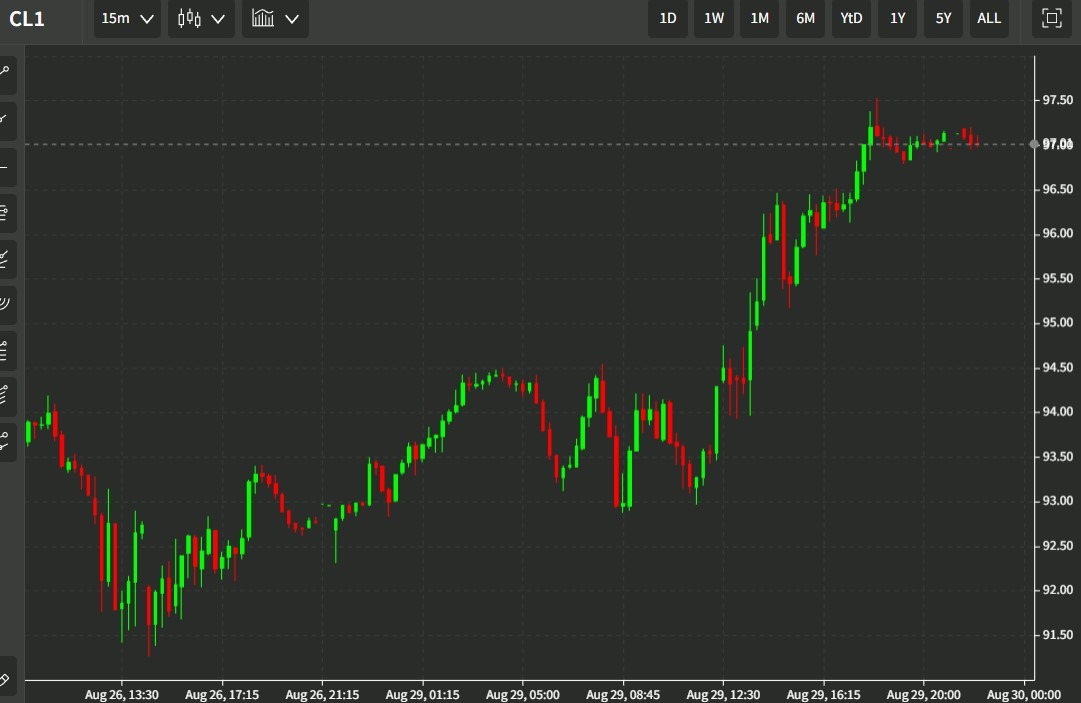Click the 96.00 price axis label

1057,233
